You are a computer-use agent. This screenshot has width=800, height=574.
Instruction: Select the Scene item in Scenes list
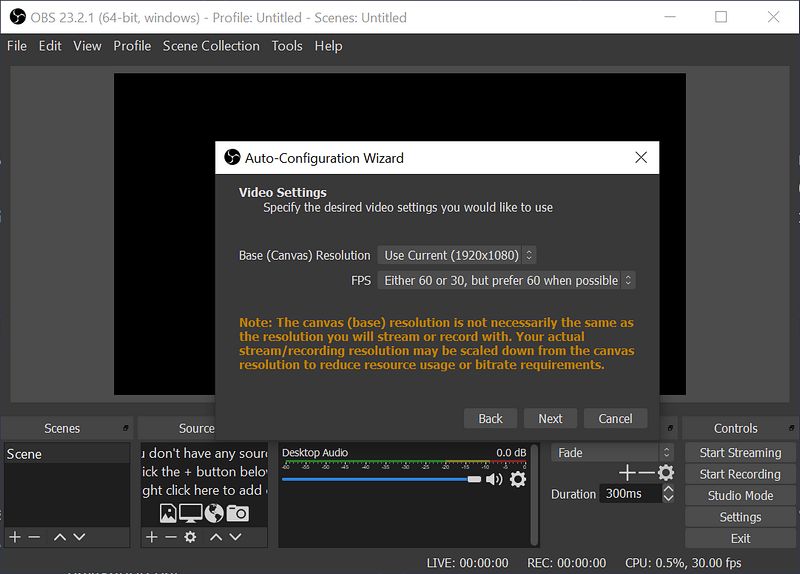[67, 454]
